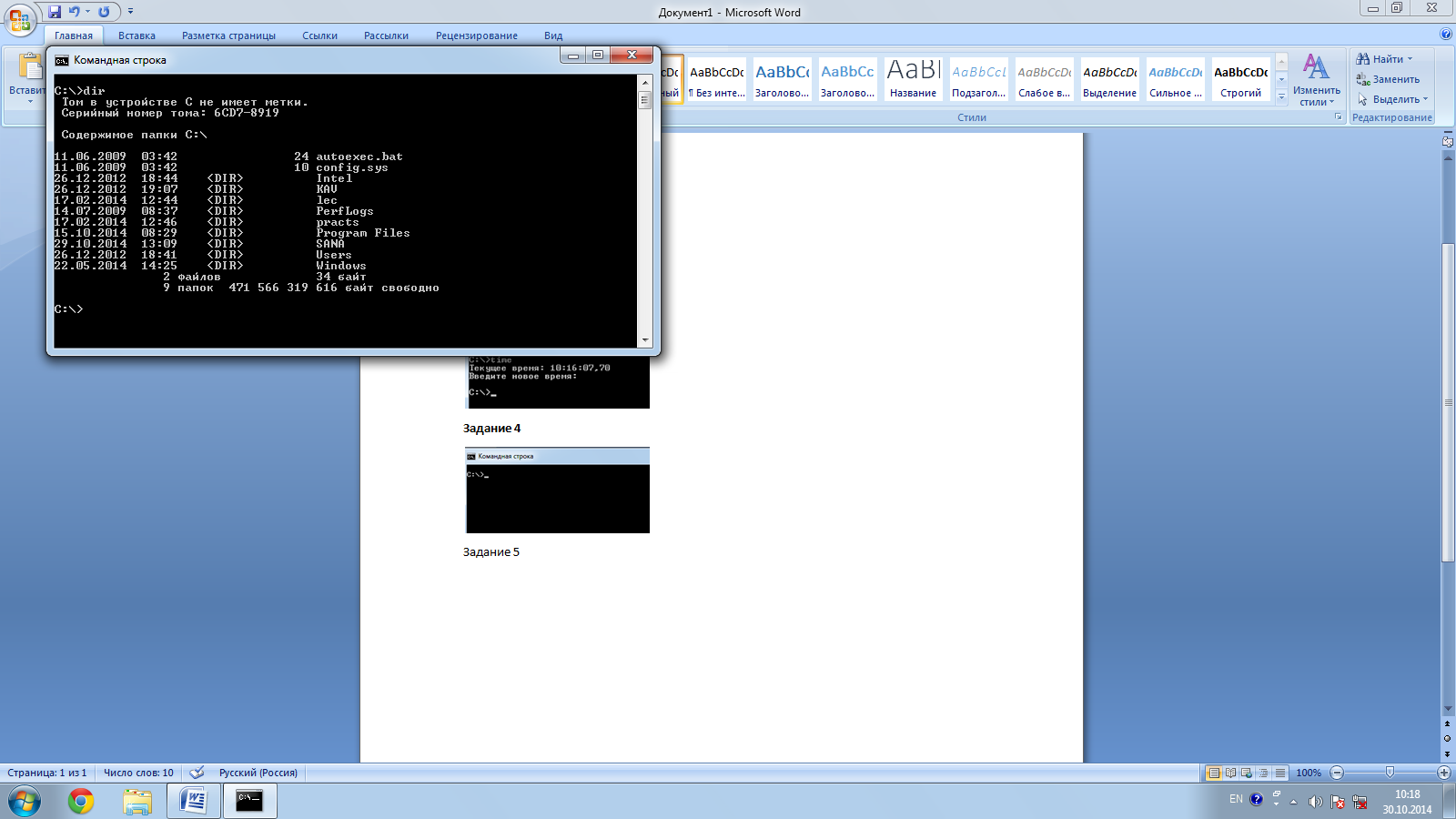Click Командная строка window system icon
The width and height of the screenshot is (1456, 819).
pyautogui.click(x=62, y=60)
